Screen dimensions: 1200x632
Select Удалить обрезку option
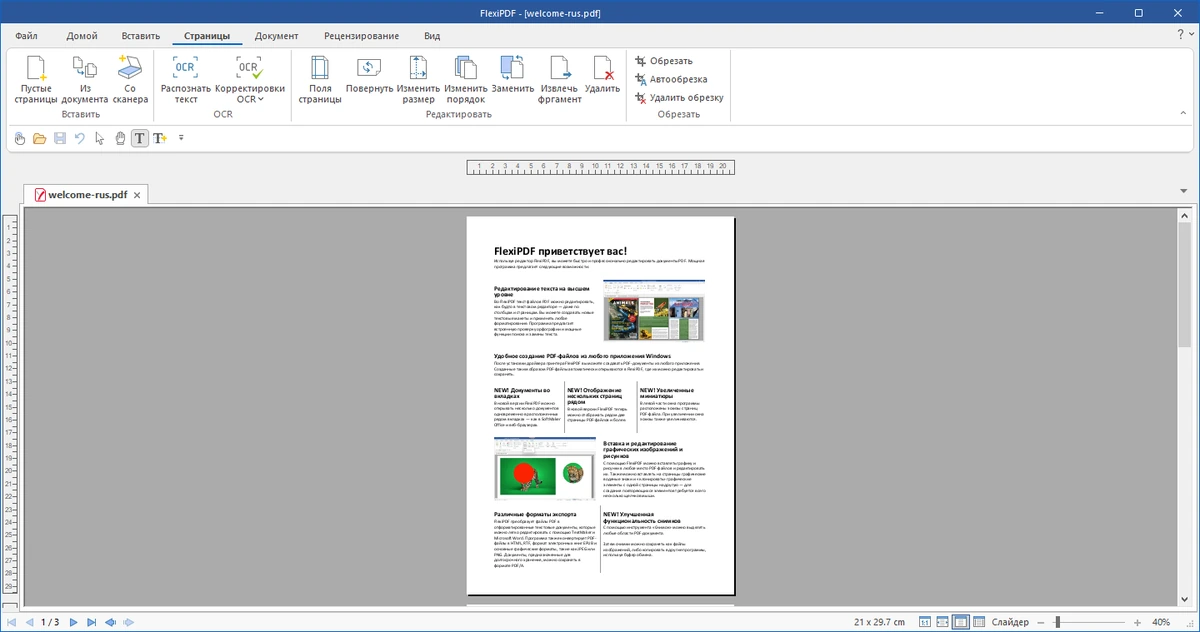pos(678,98)
